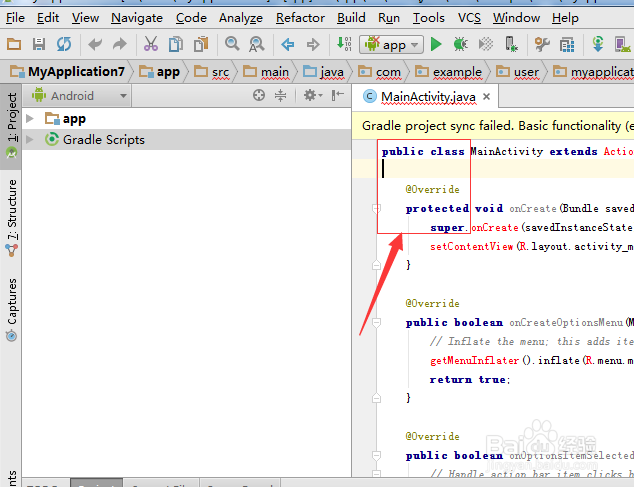
Task: Open the VCS menu
Action: [469, 18]
